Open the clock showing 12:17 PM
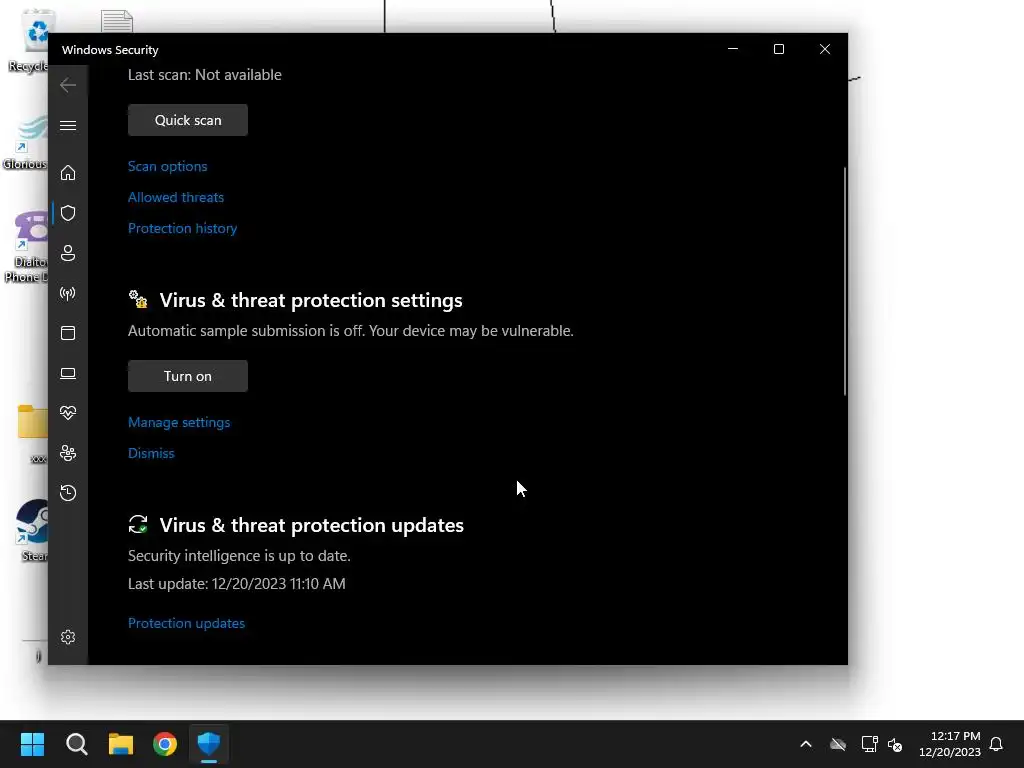 coord(950,744)
